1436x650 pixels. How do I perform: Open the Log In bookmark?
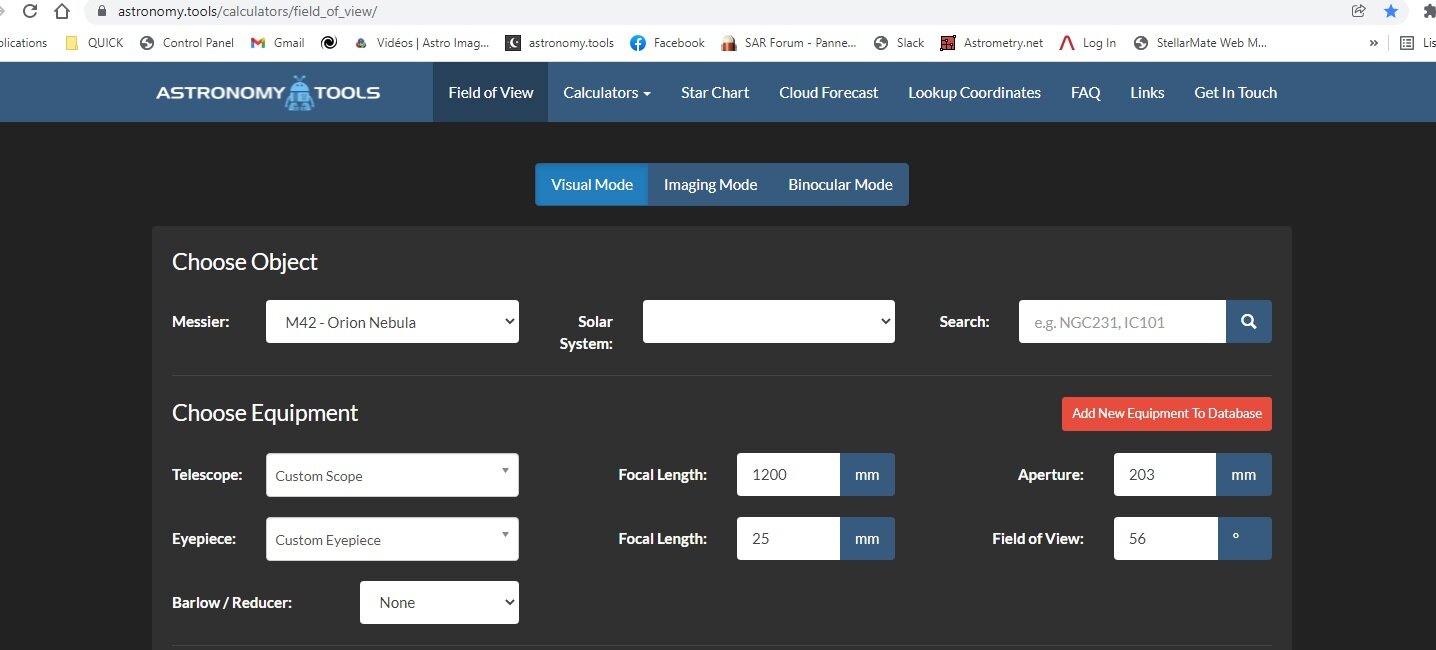point(1088,43)
